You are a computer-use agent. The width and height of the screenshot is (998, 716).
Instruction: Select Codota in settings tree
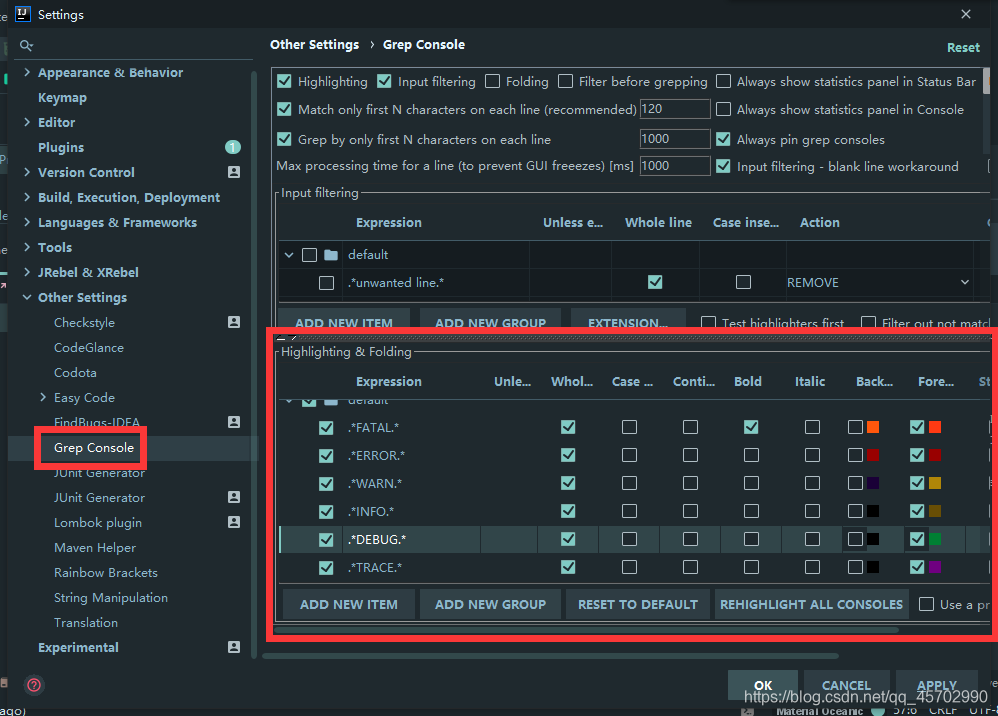[x=75, y=372]
